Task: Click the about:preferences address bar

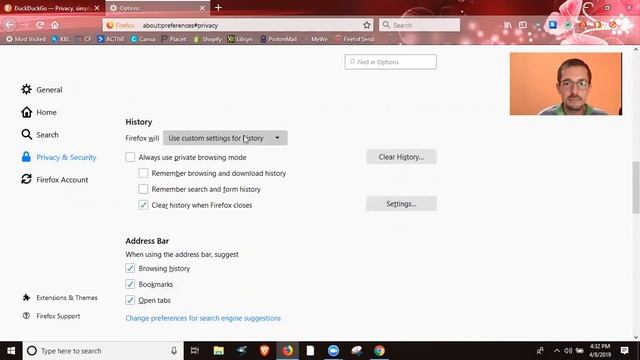Action: pyautogui.click(x=238, y=25)
